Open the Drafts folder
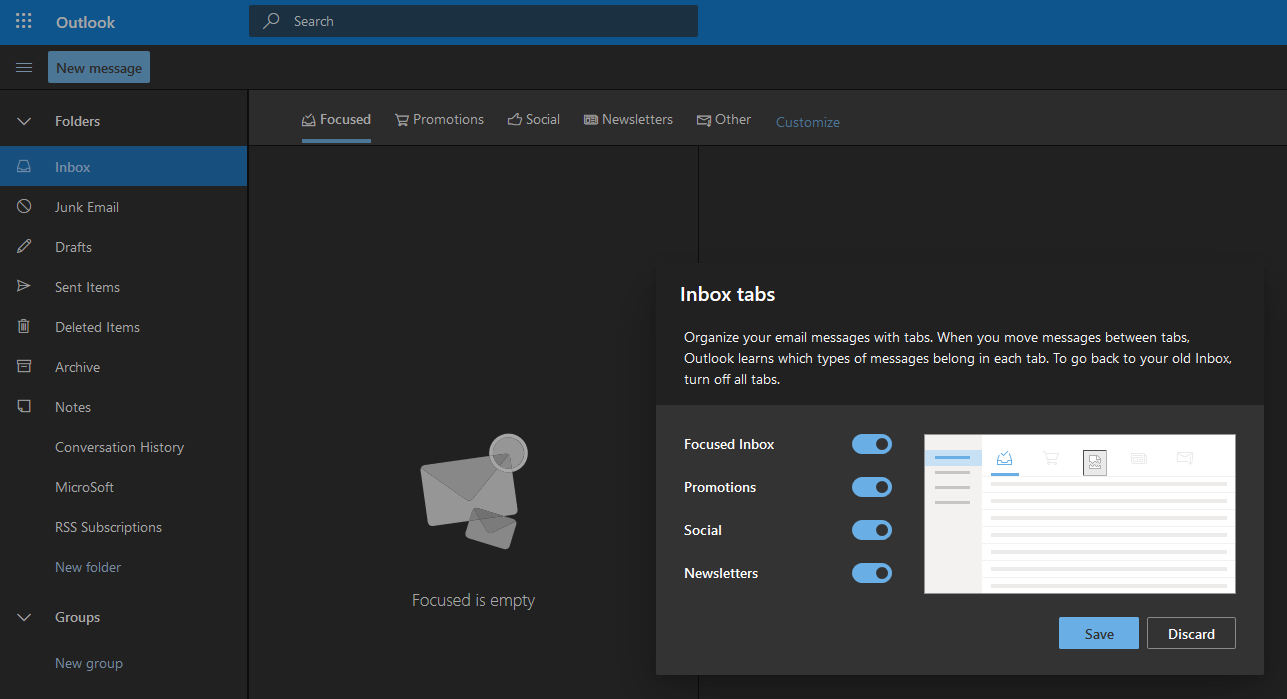This screenshot has height=699, width=1287. click(123, 247)
